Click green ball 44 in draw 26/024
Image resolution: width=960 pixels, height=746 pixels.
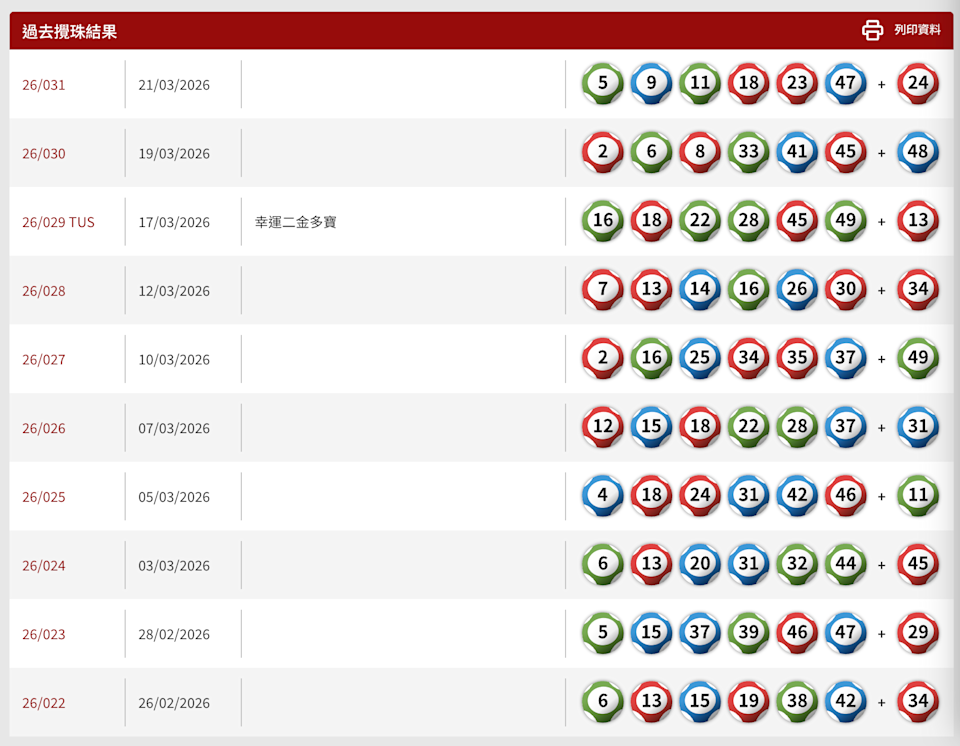point(845,565)
